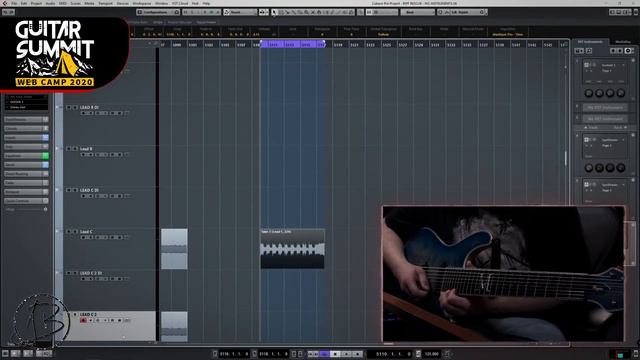Image resolution: width=640 pixels, height=360 pixels.
Task: Solo the LEAD C 2 DI track
Action: 75,273
